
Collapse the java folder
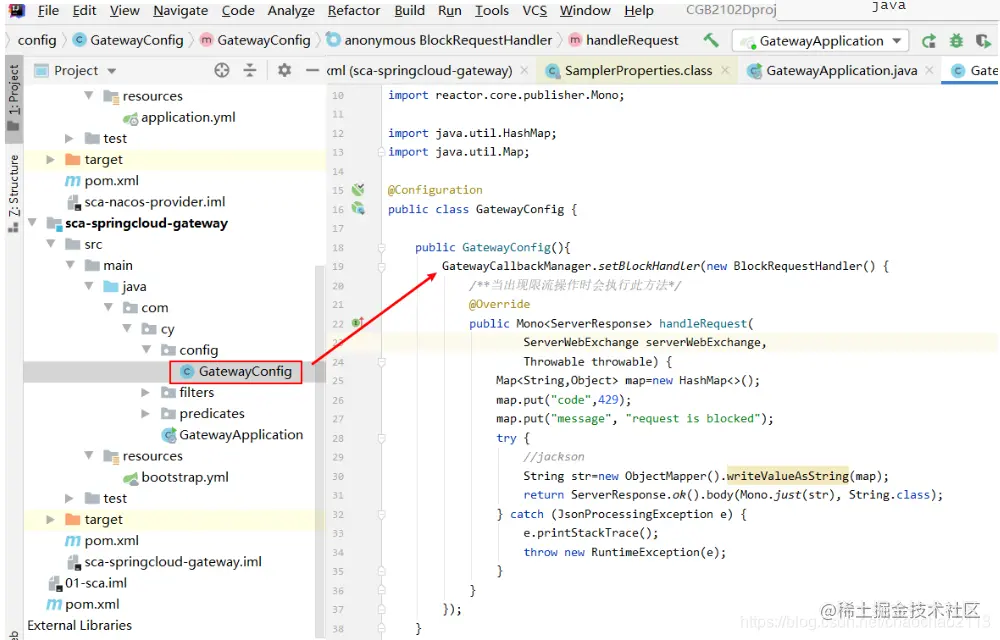[89, 286]
